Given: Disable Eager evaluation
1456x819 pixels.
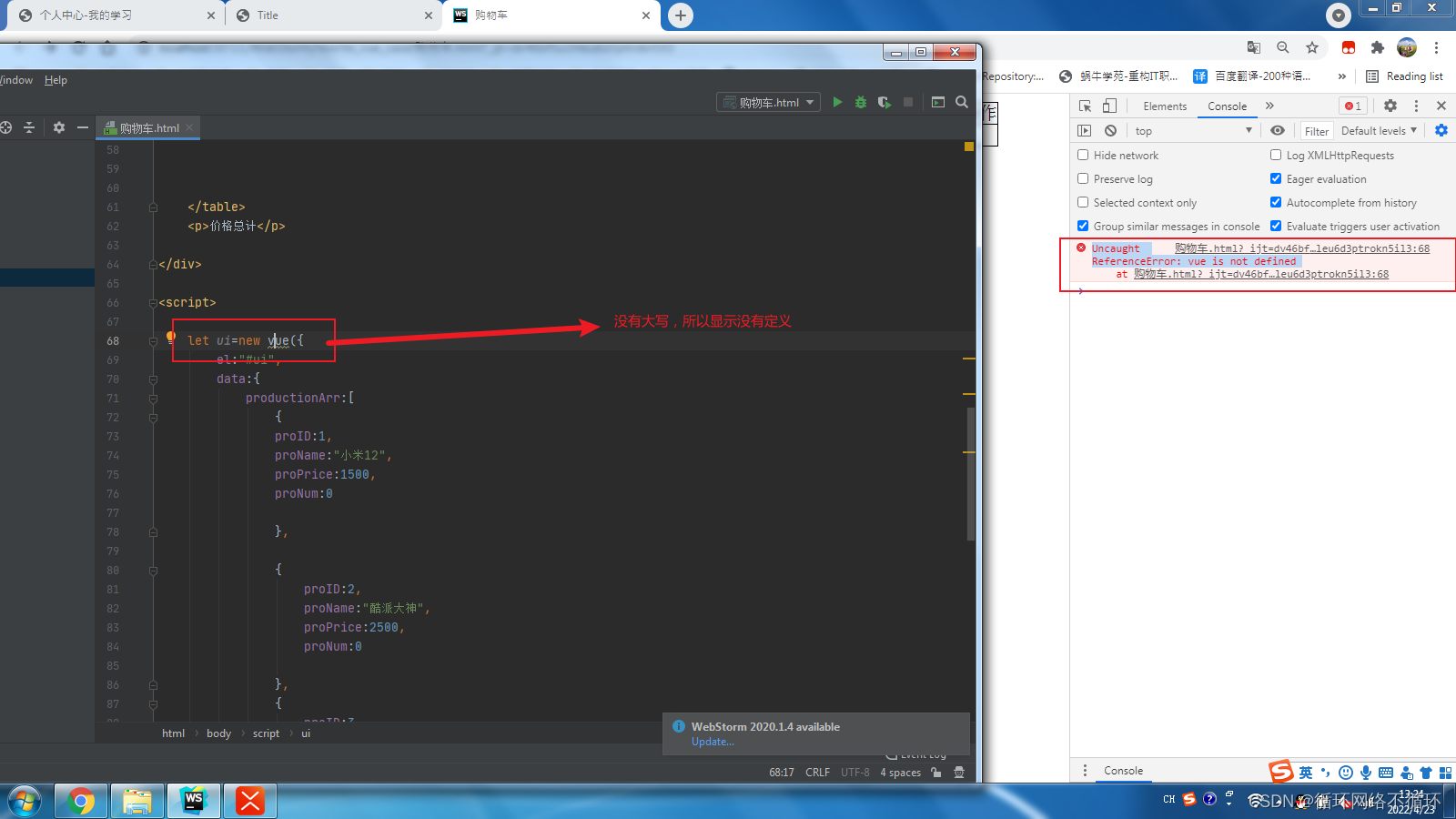Looking at the screenshot, I should click(x=1276, y=178).
